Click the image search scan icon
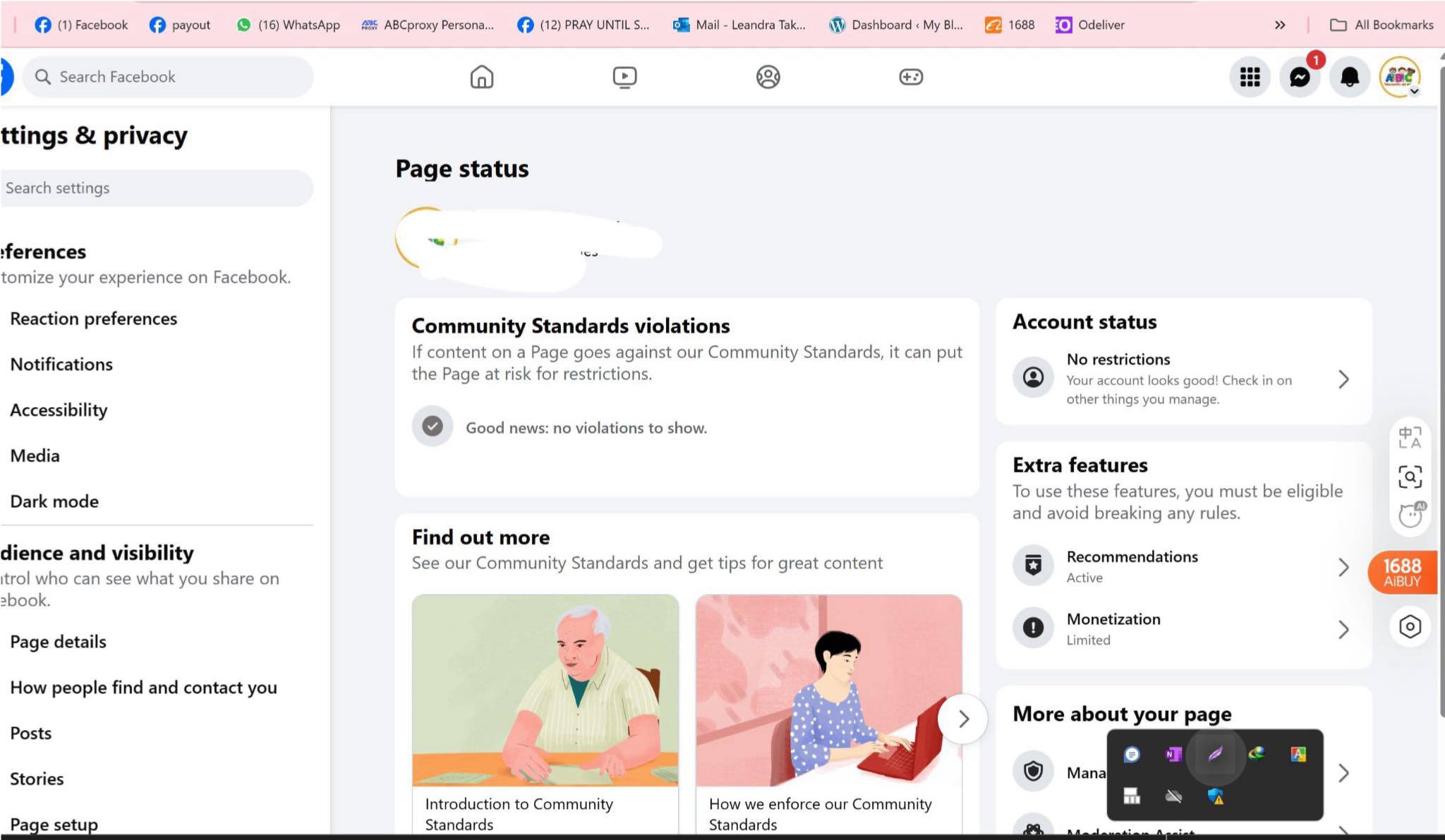The width and height of the screenshot is (1445, 840). pyautogui.click(x=1410, y=477)
